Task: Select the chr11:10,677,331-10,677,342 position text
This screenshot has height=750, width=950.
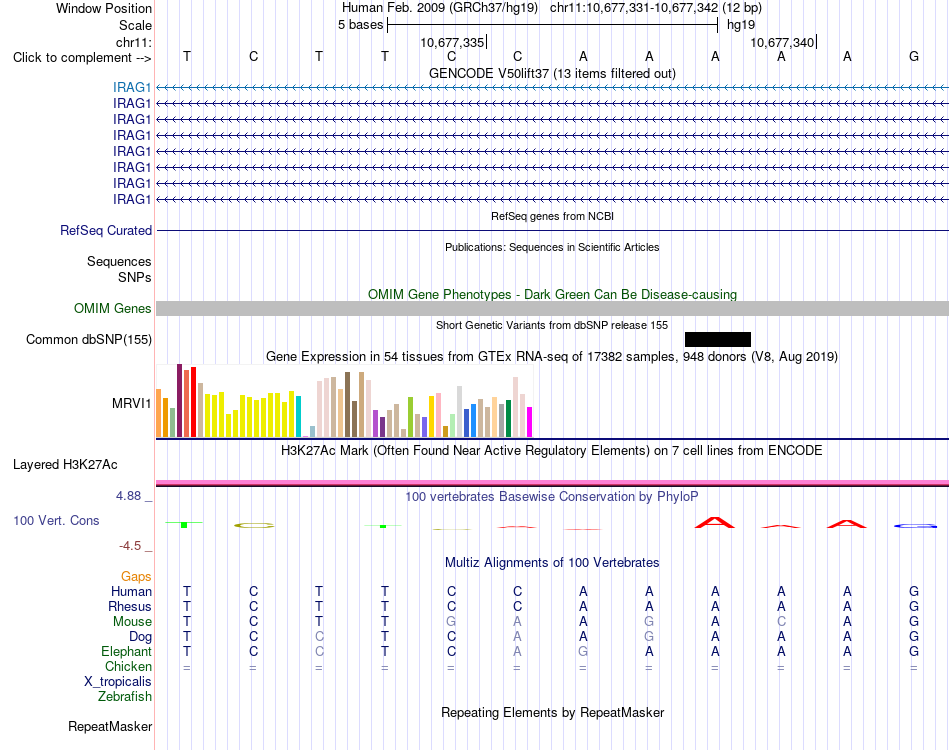Action: 634,8
